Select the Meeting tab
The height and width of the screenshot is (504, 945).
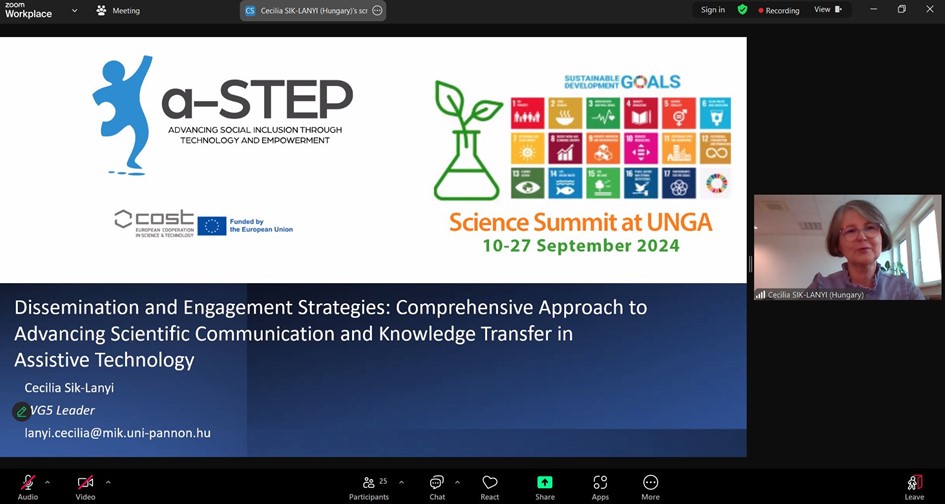118,10
